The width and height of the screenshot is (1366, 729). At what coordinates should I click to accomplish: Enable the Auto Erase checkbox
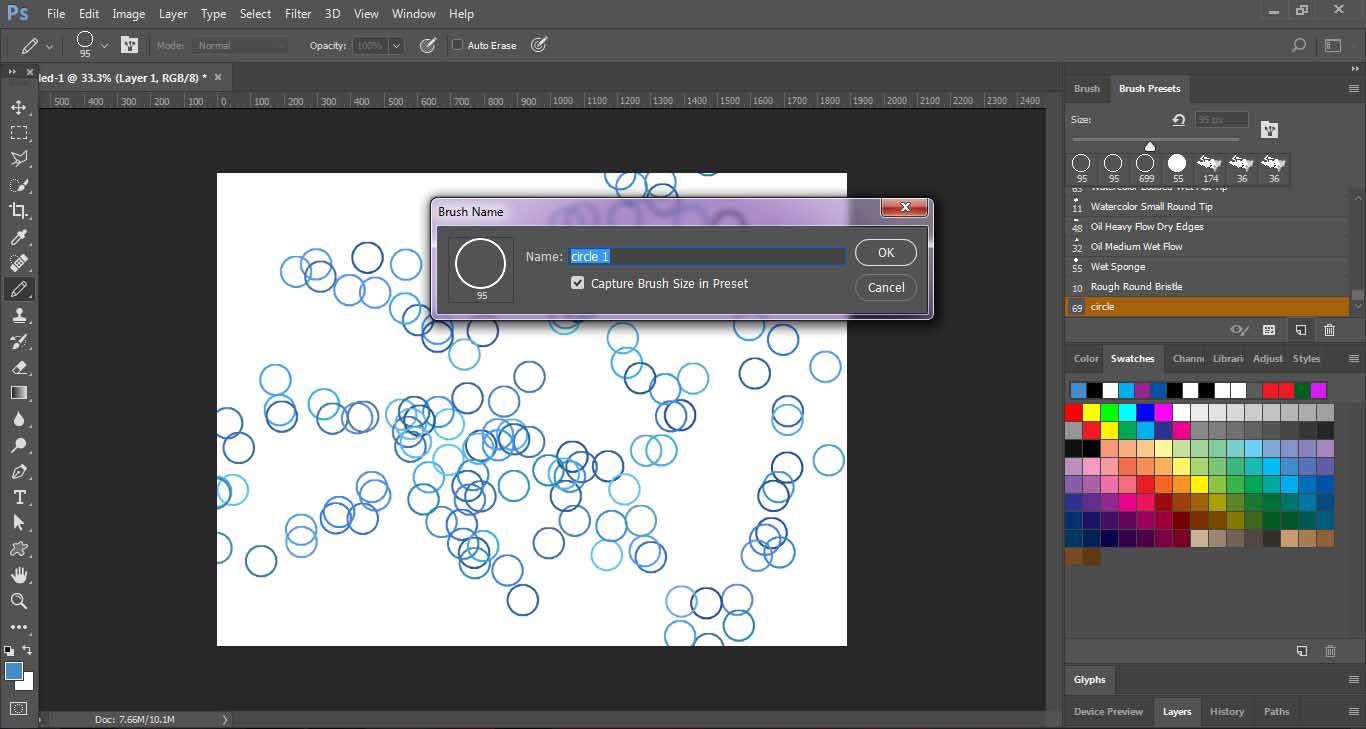[x=457, y=45]
